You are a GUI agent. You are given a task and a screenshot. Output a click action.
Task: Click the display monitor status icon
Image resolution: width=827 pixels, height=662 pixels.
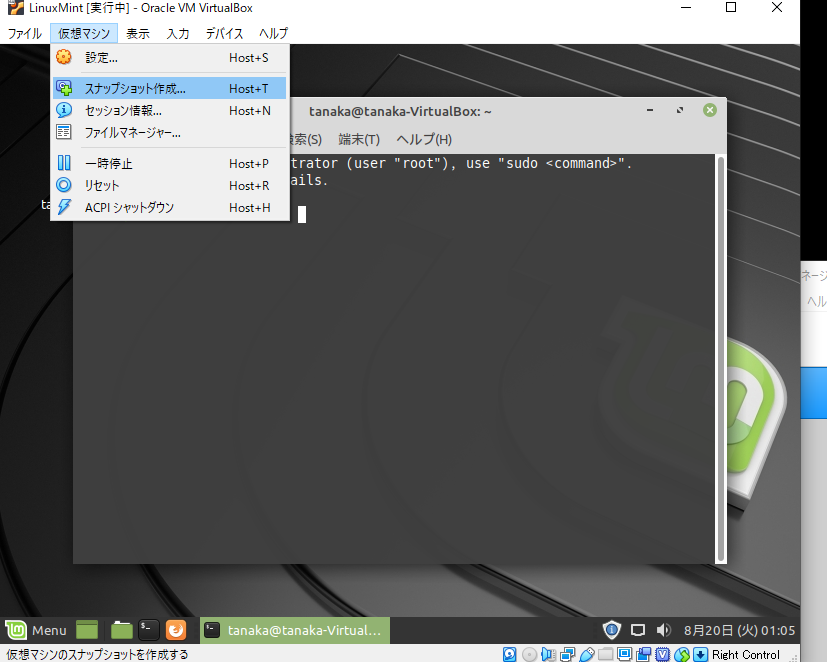624,655
